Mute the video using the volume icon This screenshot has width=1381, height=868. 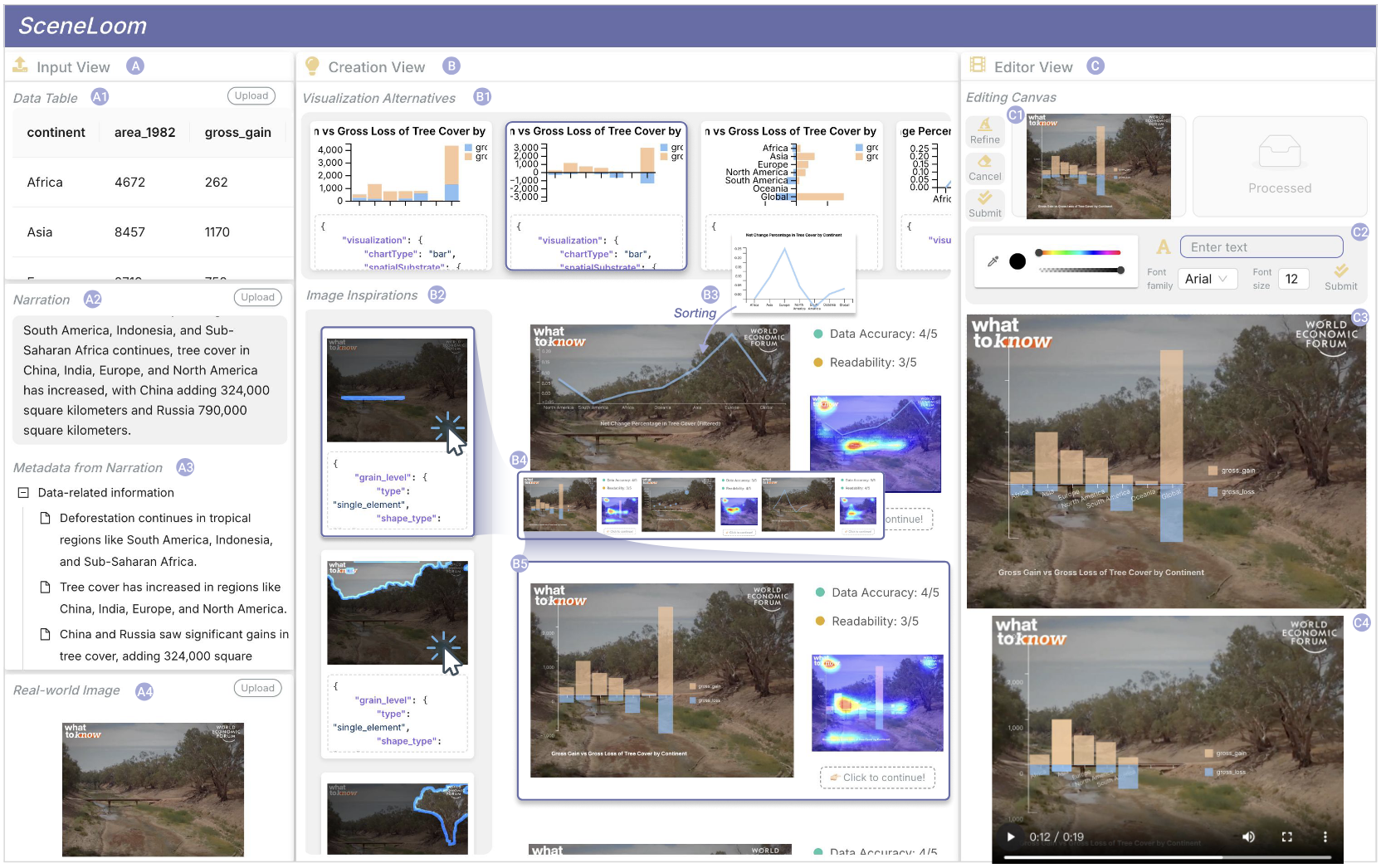pyautogui.click(x=1248, y=836)
